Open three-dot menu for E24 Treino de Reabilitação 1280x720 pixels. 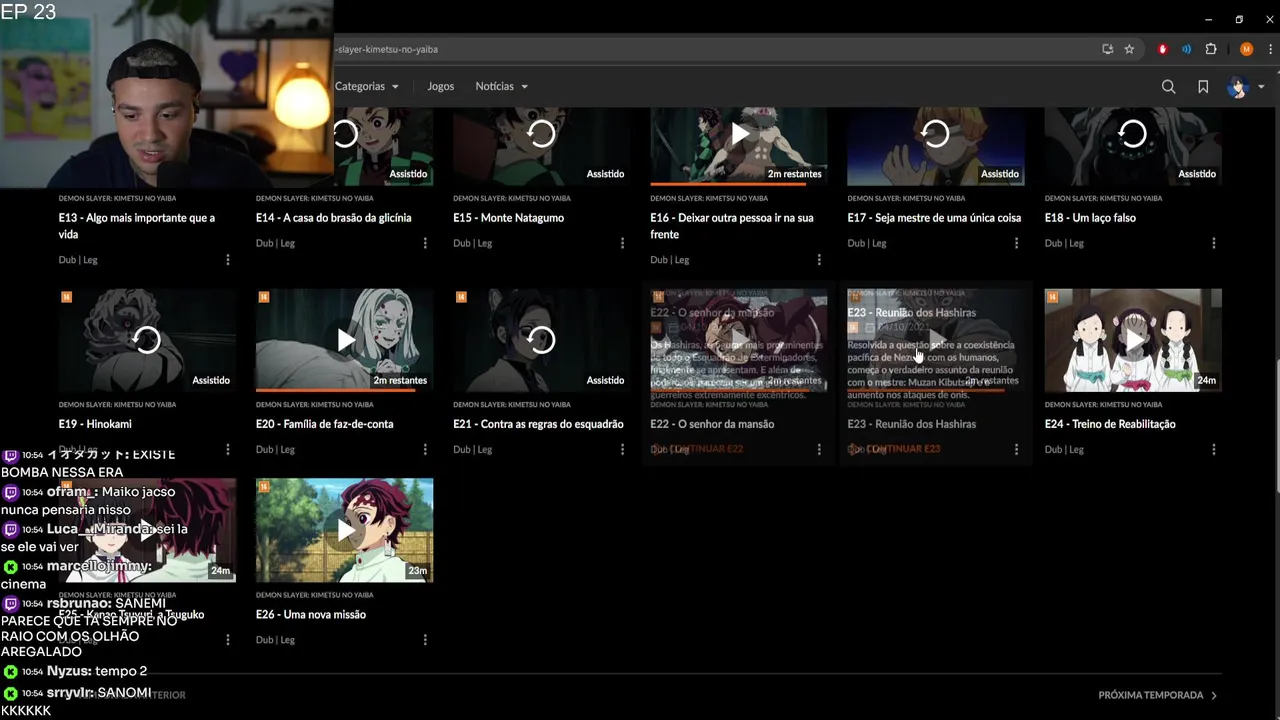[1214, 450]
